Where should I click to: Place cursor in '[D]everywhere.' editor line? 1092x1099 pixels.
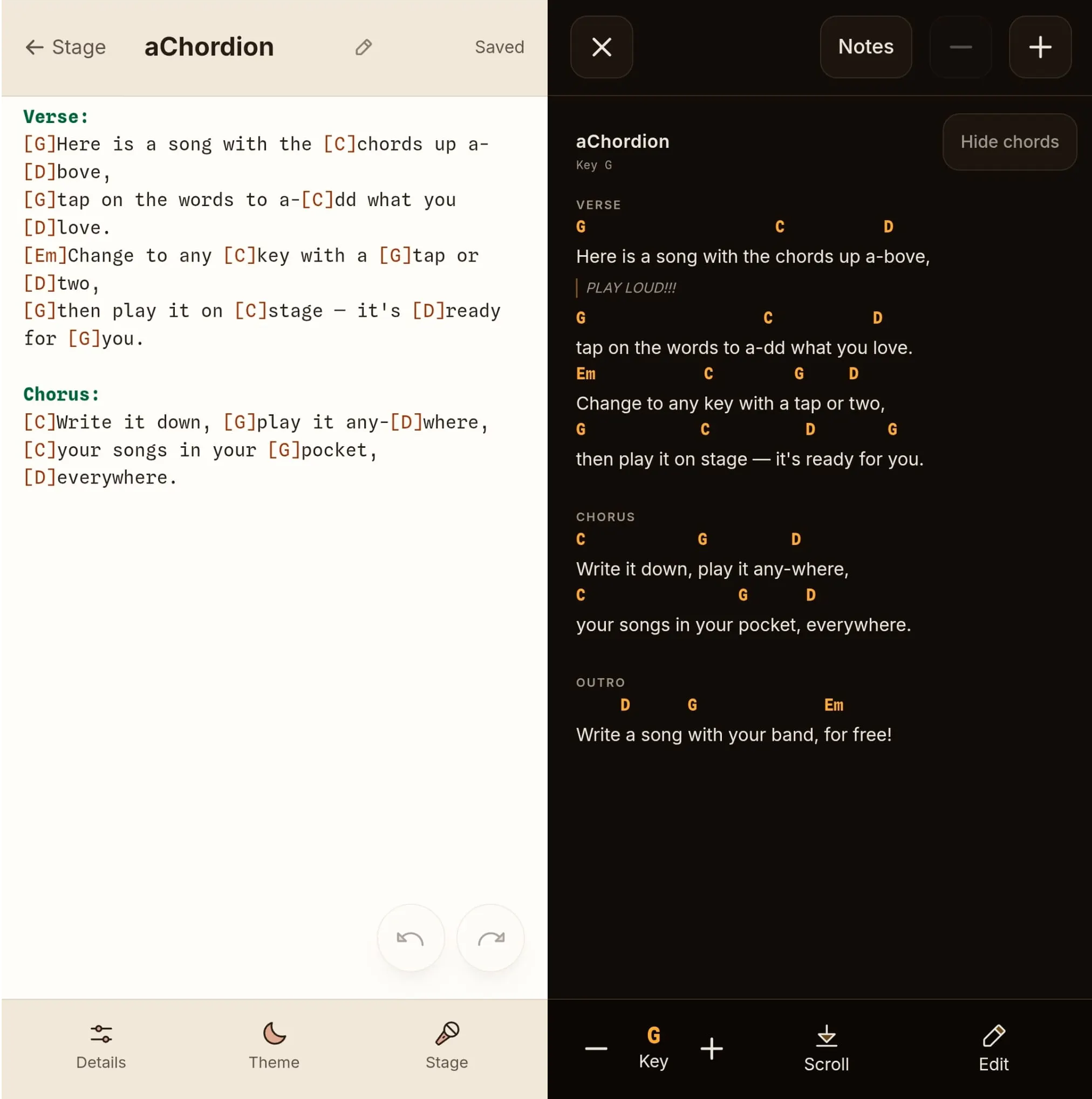[100, 478]
